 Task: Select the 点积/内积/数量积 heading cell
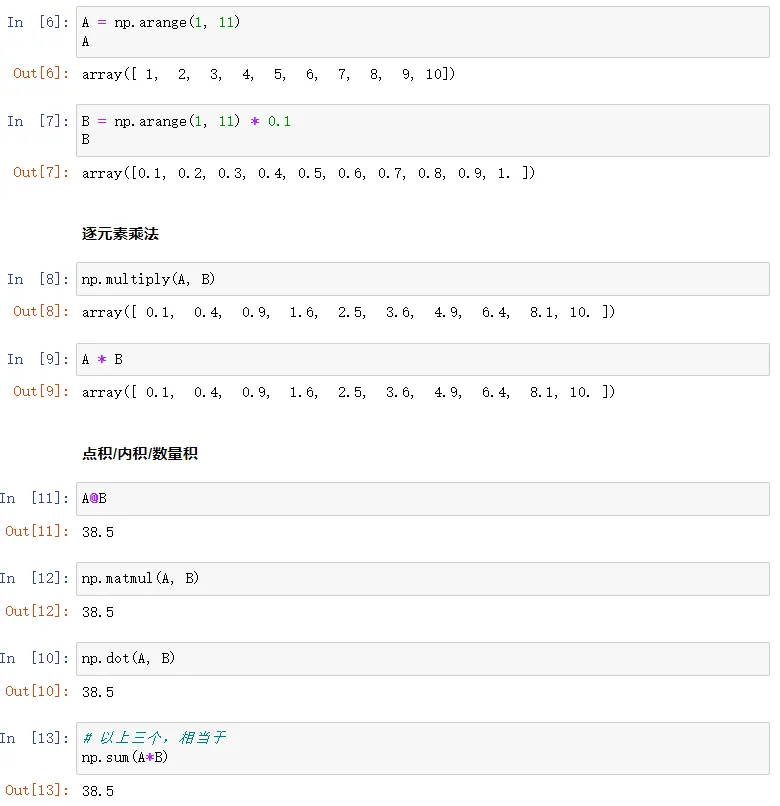(140, 454)
